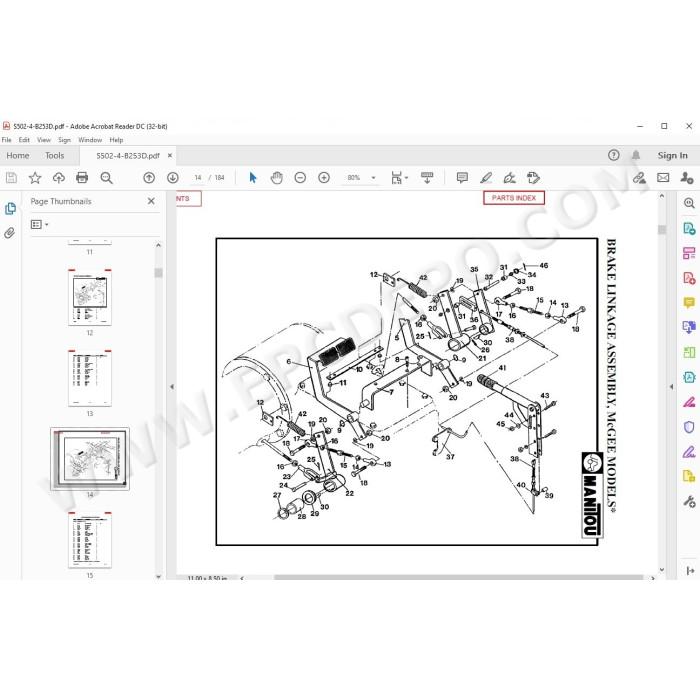The image size is (700, 700).
Task: Select the highlighter pen tool
Action: click(x=486, y=178)
